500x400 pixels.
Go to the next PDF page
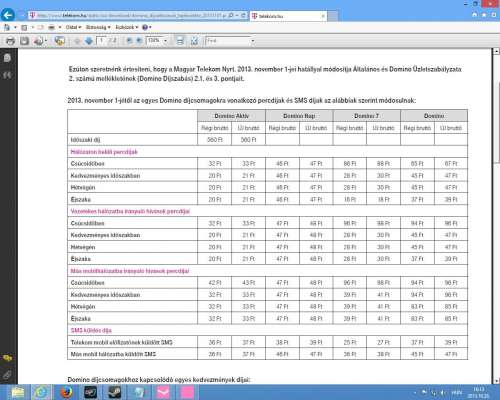tap(89, 41)
